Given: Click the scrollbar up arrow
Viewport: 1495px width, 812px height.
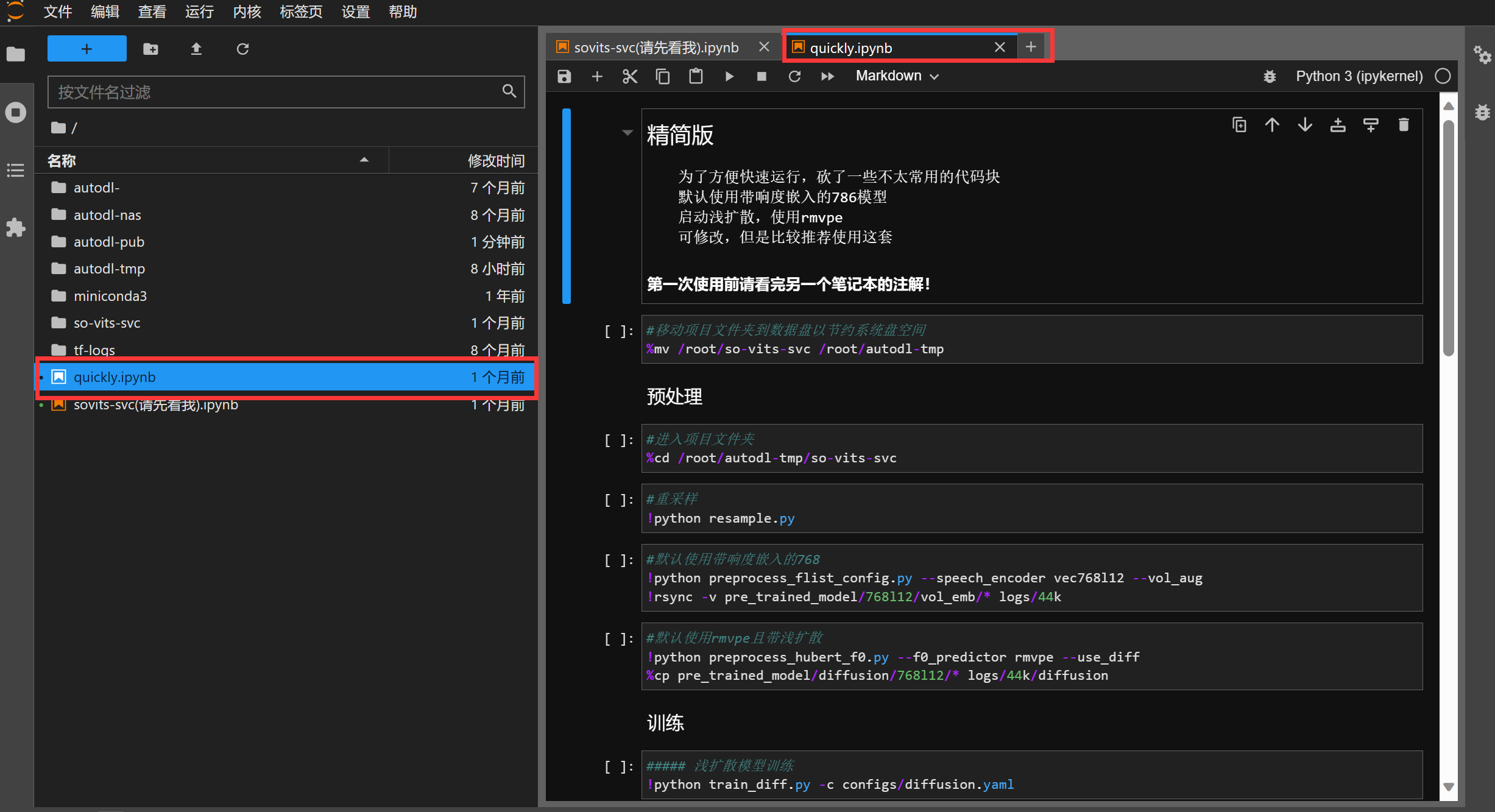Looking at the screenshot, I should point(1449,106).
